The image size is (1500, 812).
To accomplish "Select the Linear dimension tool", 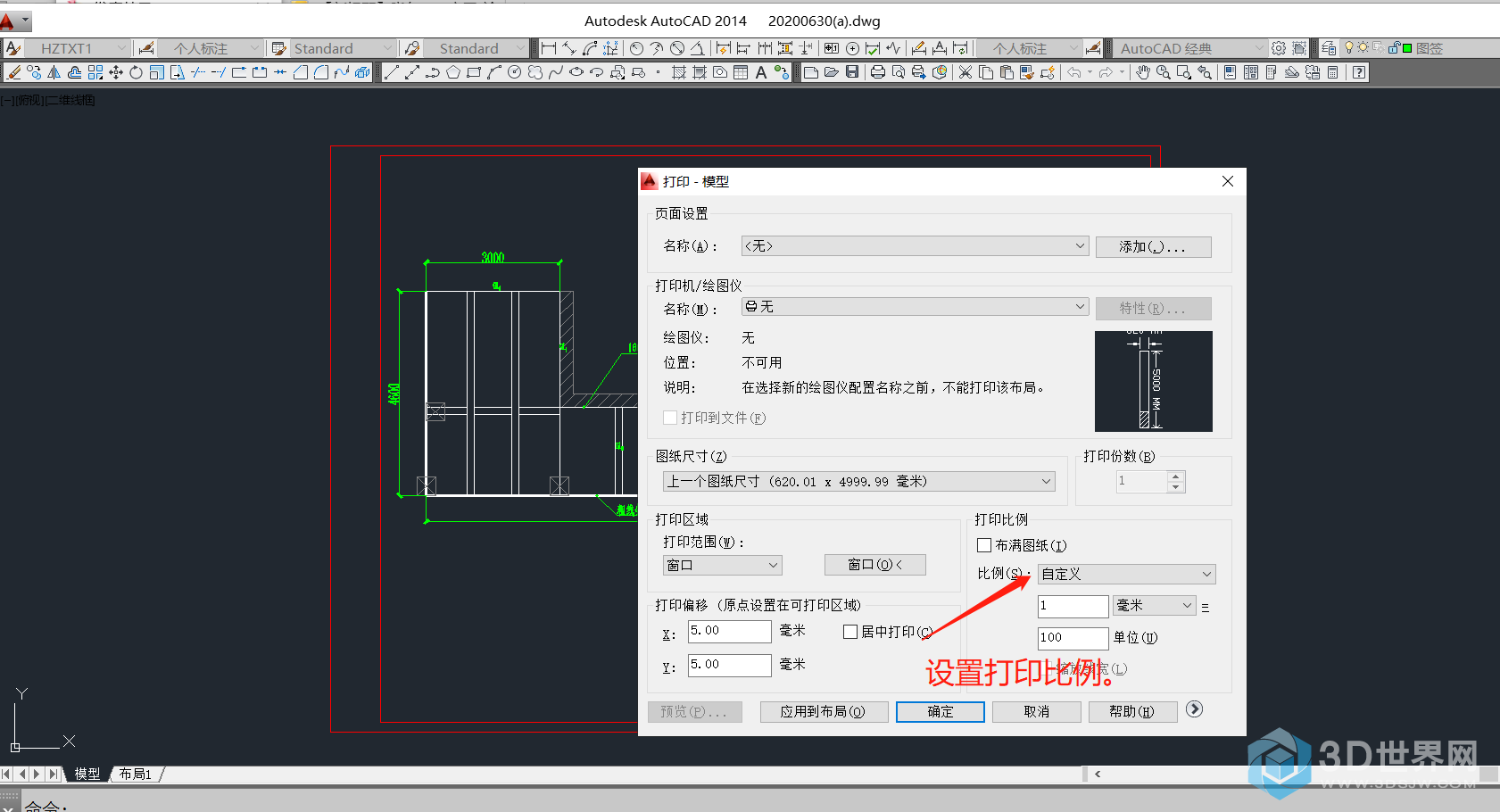I will [549, 48].
